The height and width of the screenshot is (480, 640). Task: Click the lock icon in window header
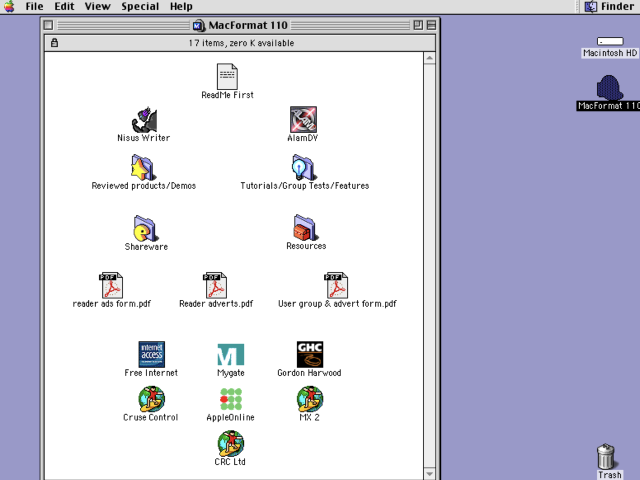point(54,42)
